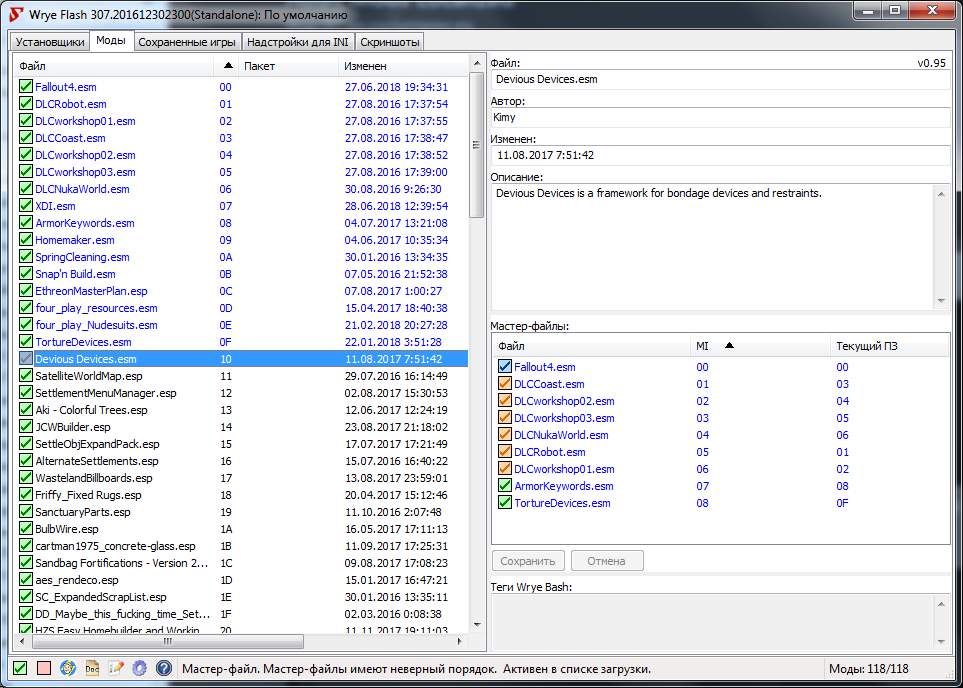Screen dimensions: 963x688
Task: Click the green checkmark icon in status bar
Action: 20,668
